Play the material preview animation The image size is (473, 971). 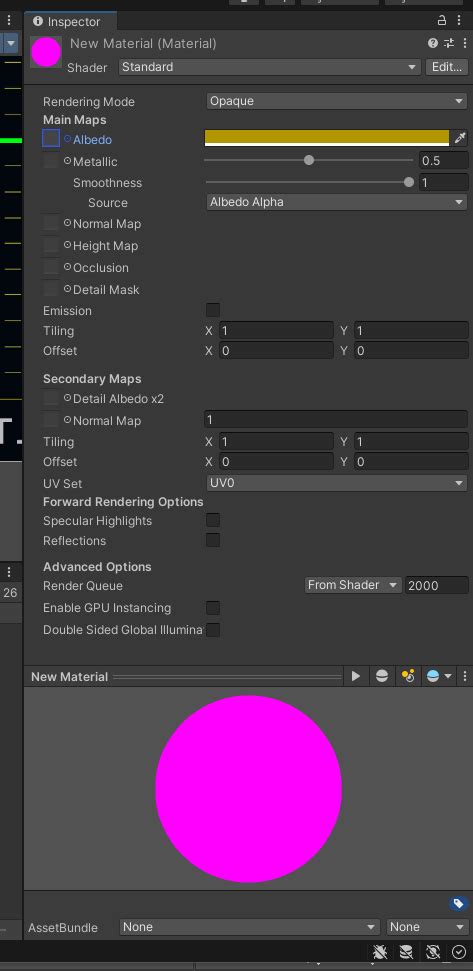[355, 676]
